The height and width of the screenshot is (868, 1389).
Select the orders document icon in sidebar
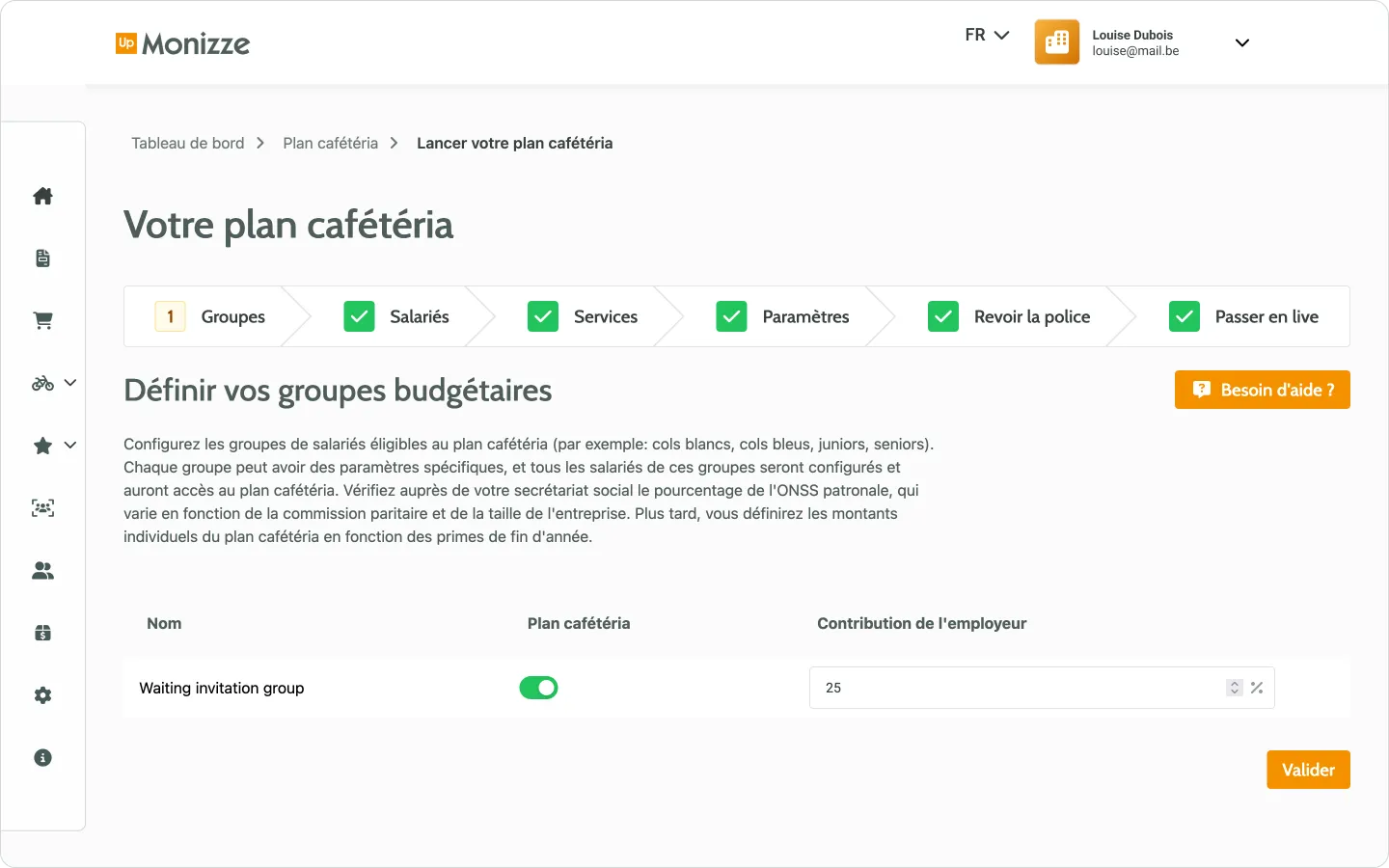pyautogui.click(x=42, y=258)
